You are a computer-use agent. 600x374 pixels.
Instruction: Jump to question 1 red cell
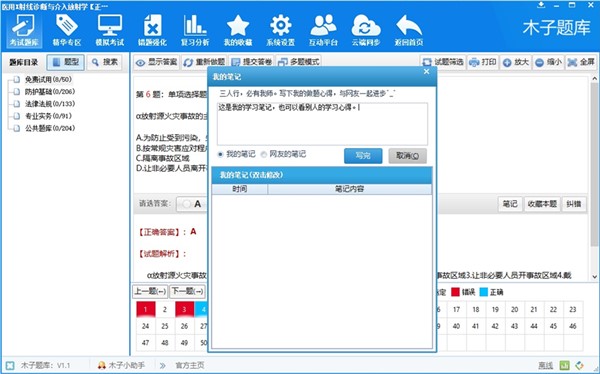[146, 309]
